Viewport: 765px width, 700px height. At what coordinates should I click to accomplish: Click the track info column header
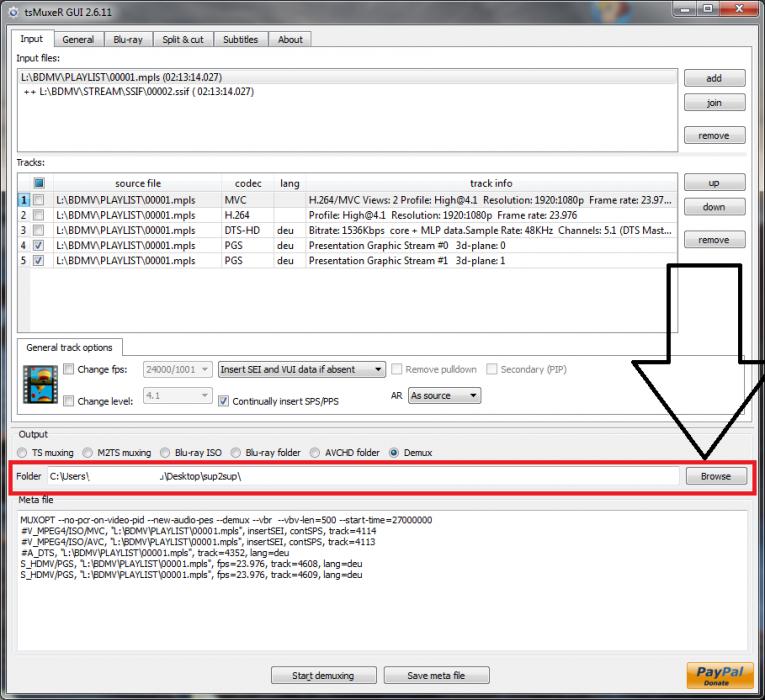491,183
